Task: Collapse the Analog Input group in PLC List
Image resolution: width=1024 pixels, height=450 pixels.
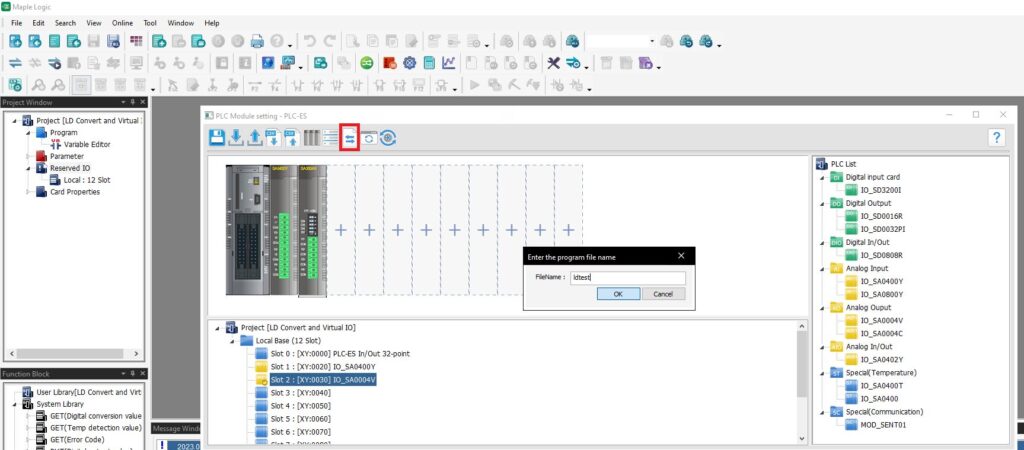Action: [823, 268]
